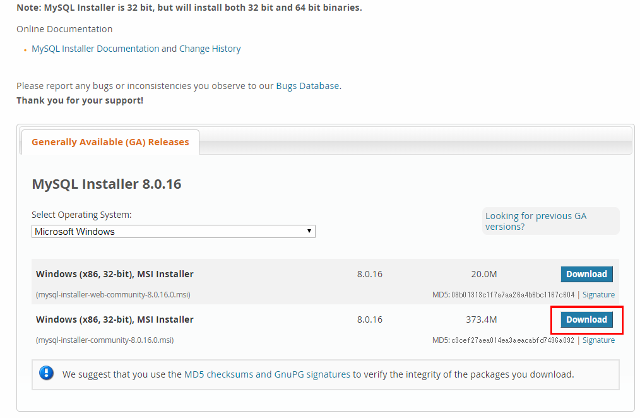The width and height of the screenshot is (640, 418).
Task: Click the mysql-installer-community-8.0.16.0.msi filename
Action: coord(108,341)
